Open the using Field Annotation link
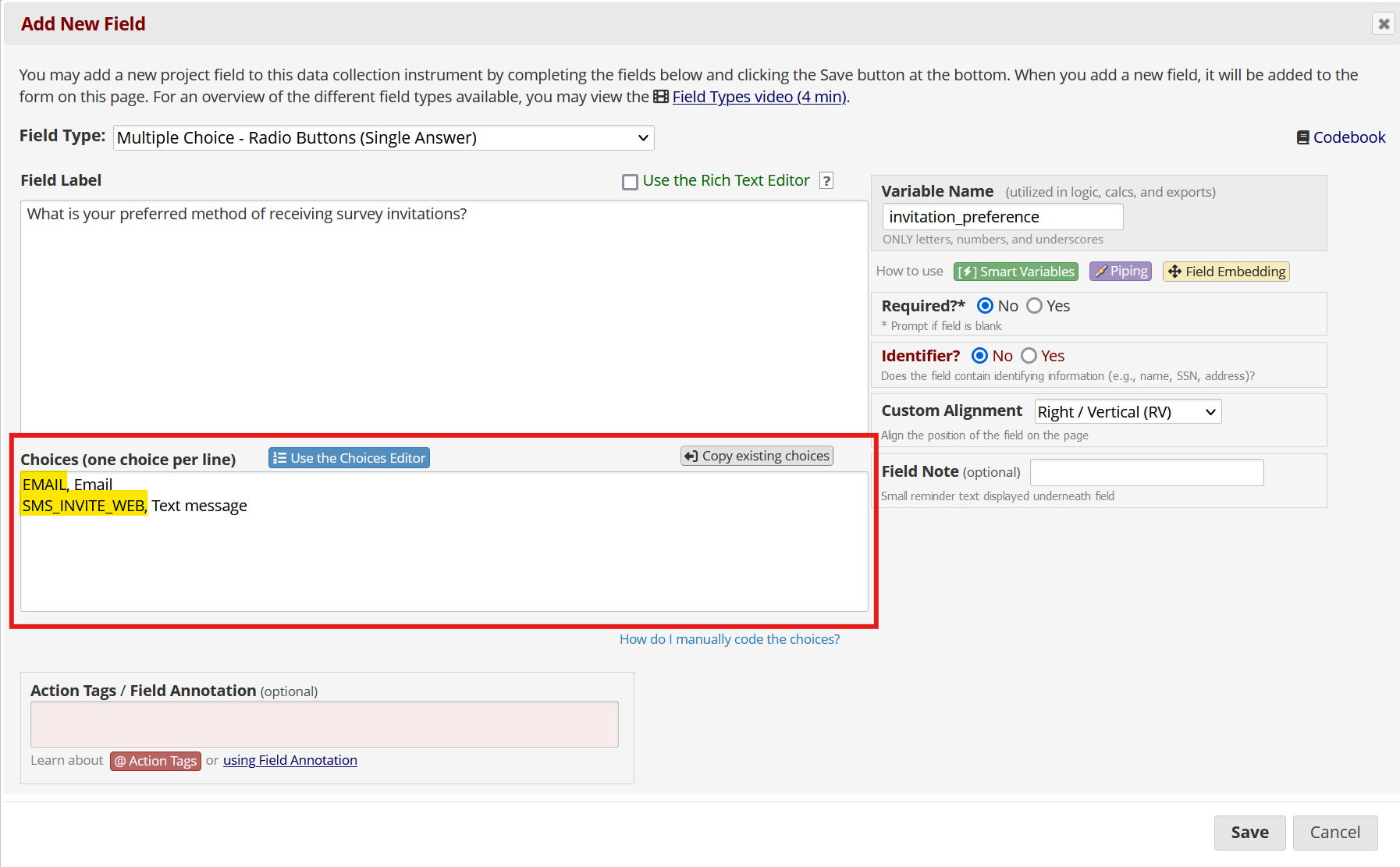This screenshot has width=1400, height=867. pos(290,760)
